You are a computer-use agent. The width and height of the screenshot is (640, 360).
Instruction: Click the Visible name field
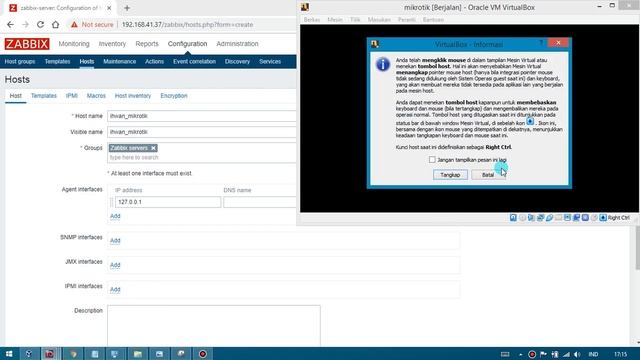202,132
